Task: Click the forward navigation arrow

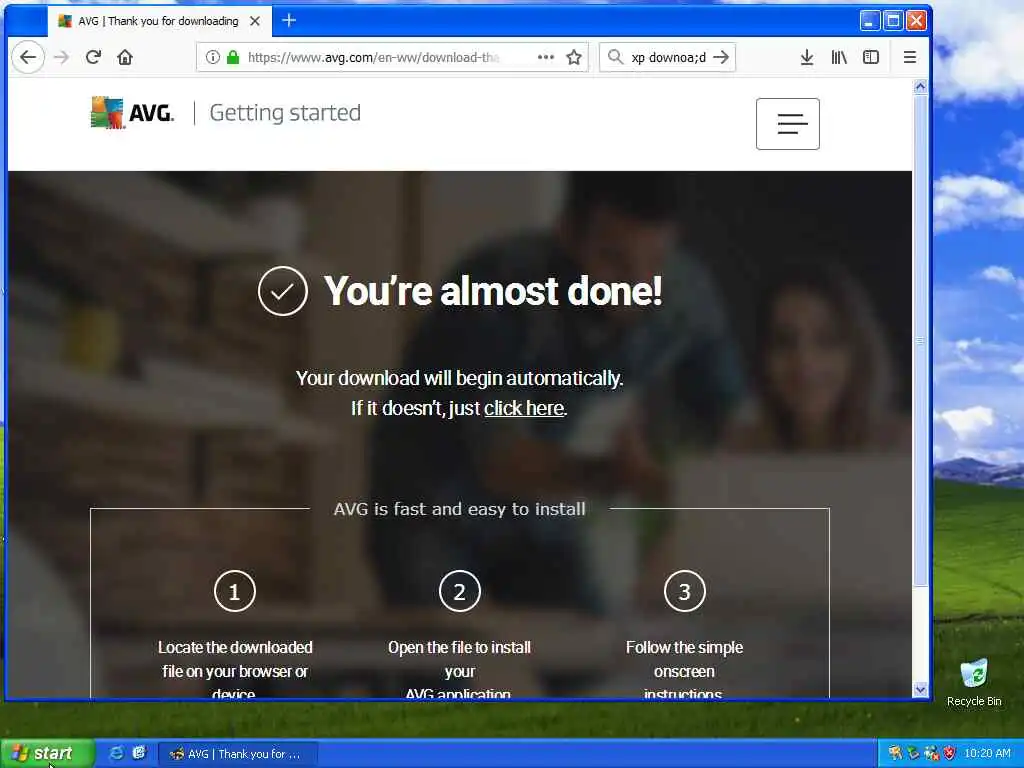Action: [61, 57]
